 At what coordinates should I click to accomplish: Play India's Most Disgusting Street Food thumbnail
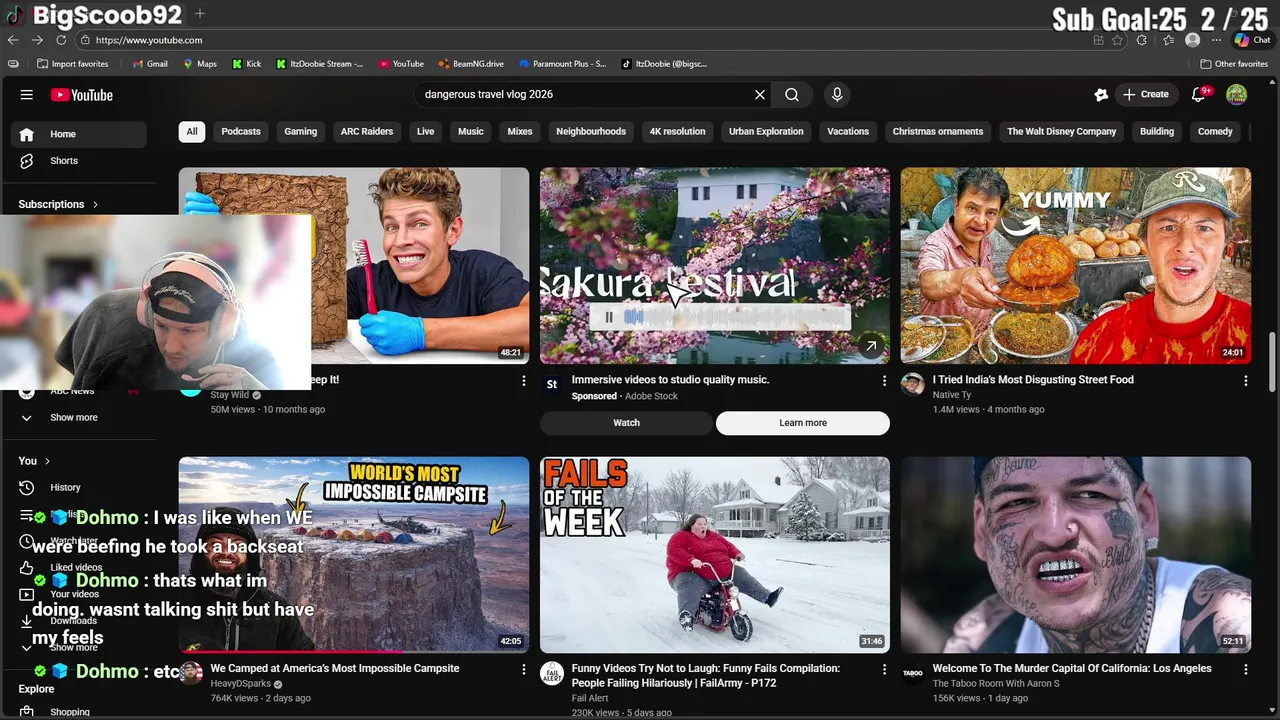click(1075, 265)
